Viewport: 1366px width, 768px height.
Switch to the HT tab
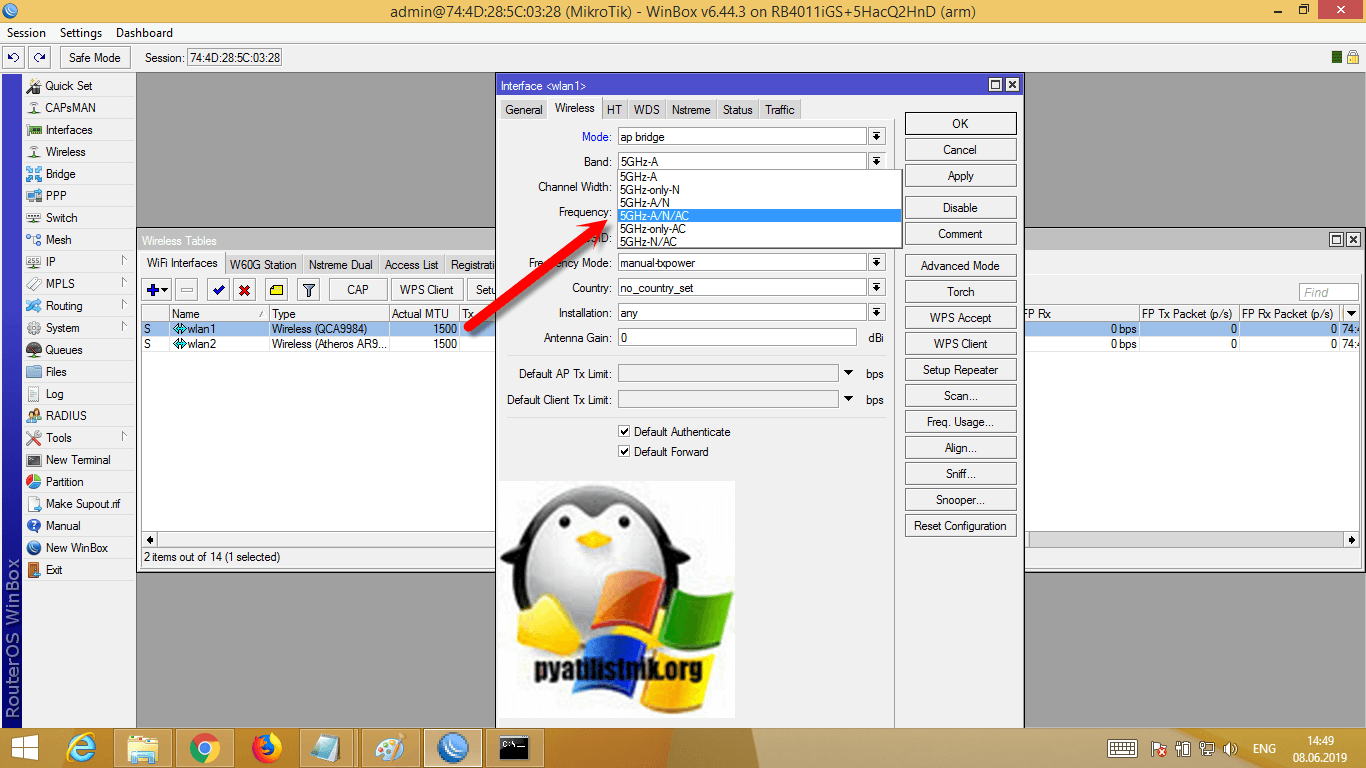coord(614,110)
